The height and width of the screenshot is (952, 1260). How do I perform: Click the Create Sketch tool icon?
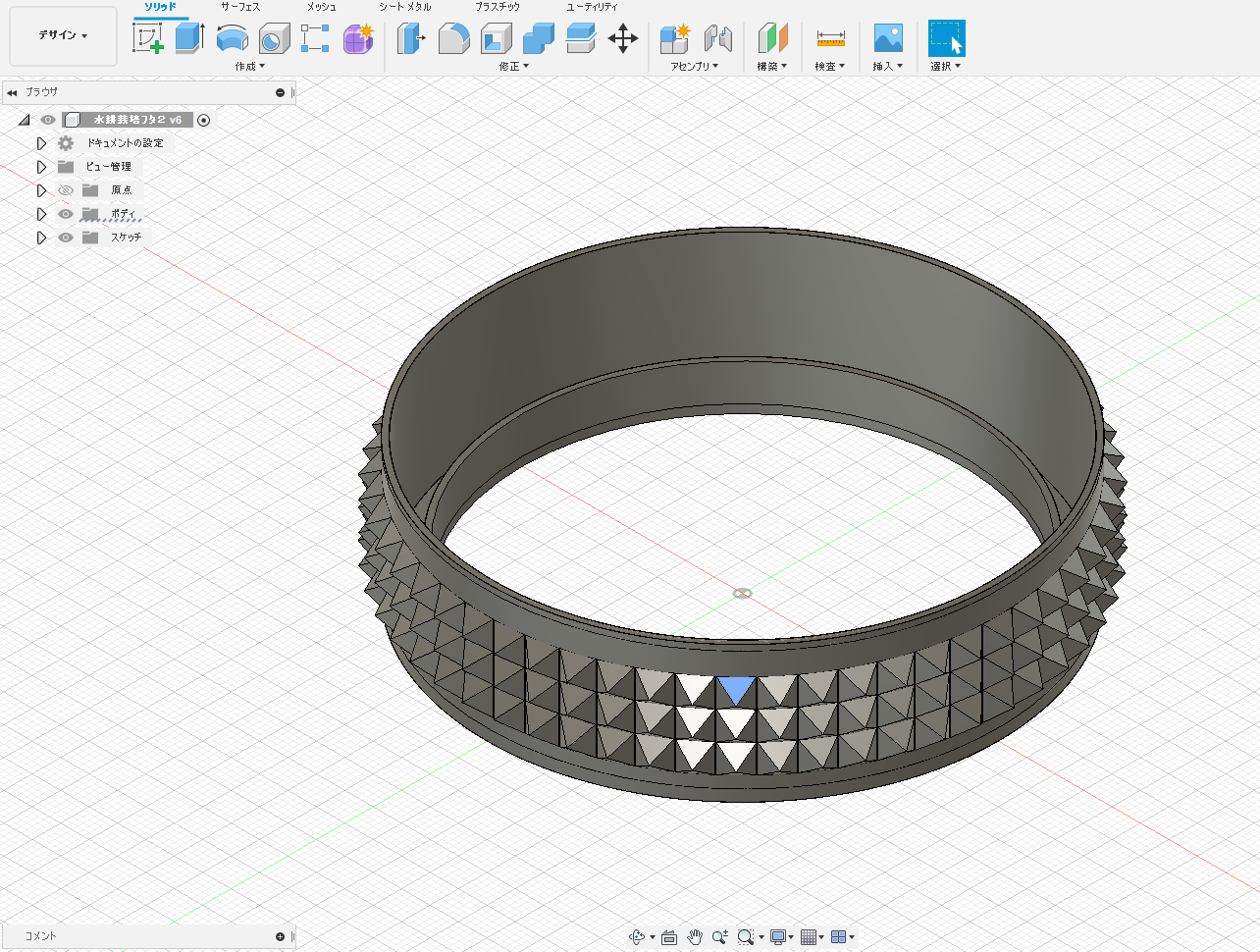click(x=147, y=38)
